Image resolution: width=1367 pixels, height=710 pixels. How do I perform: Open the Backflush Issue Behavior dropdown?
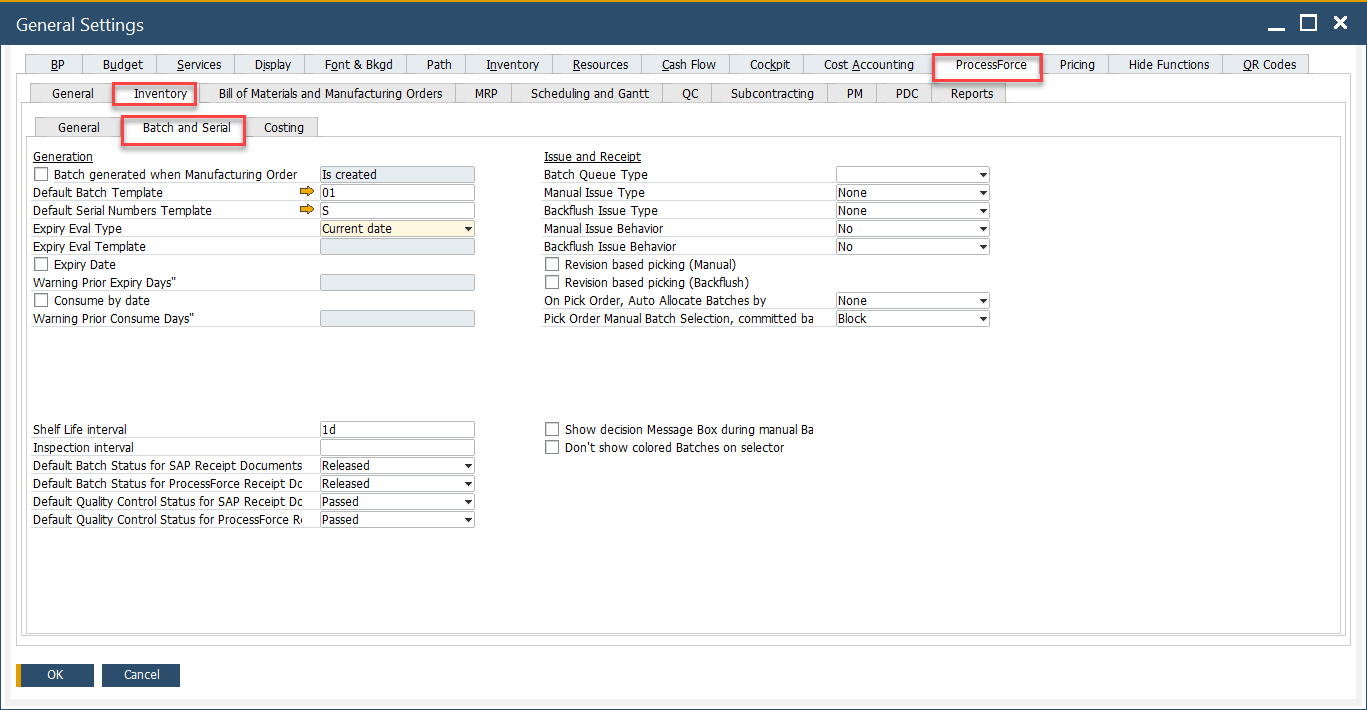(983, 246)
